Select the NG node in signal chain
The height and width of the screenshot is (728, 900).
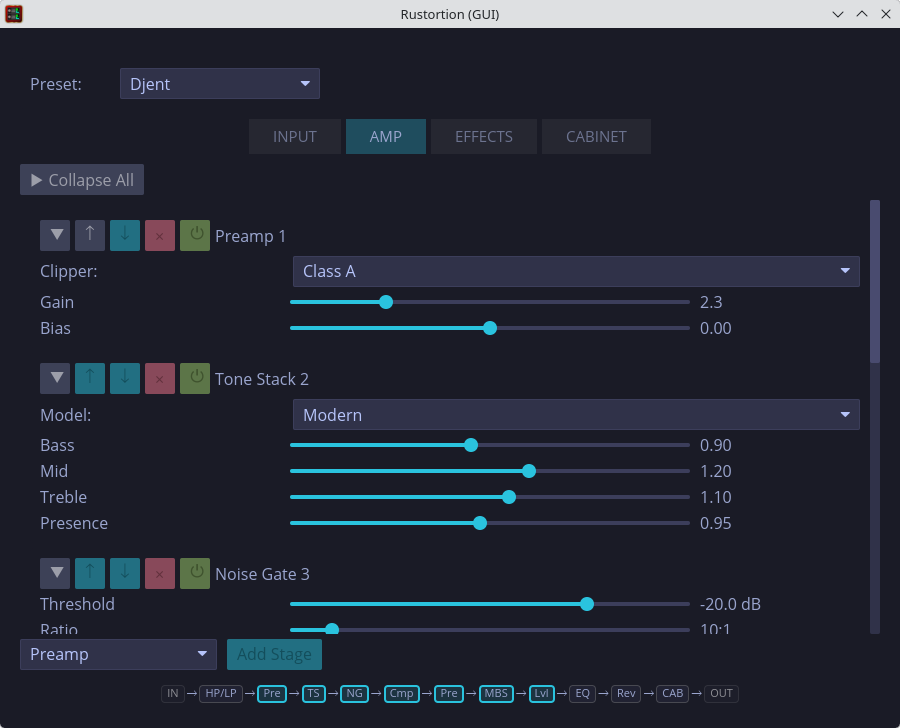355,694
